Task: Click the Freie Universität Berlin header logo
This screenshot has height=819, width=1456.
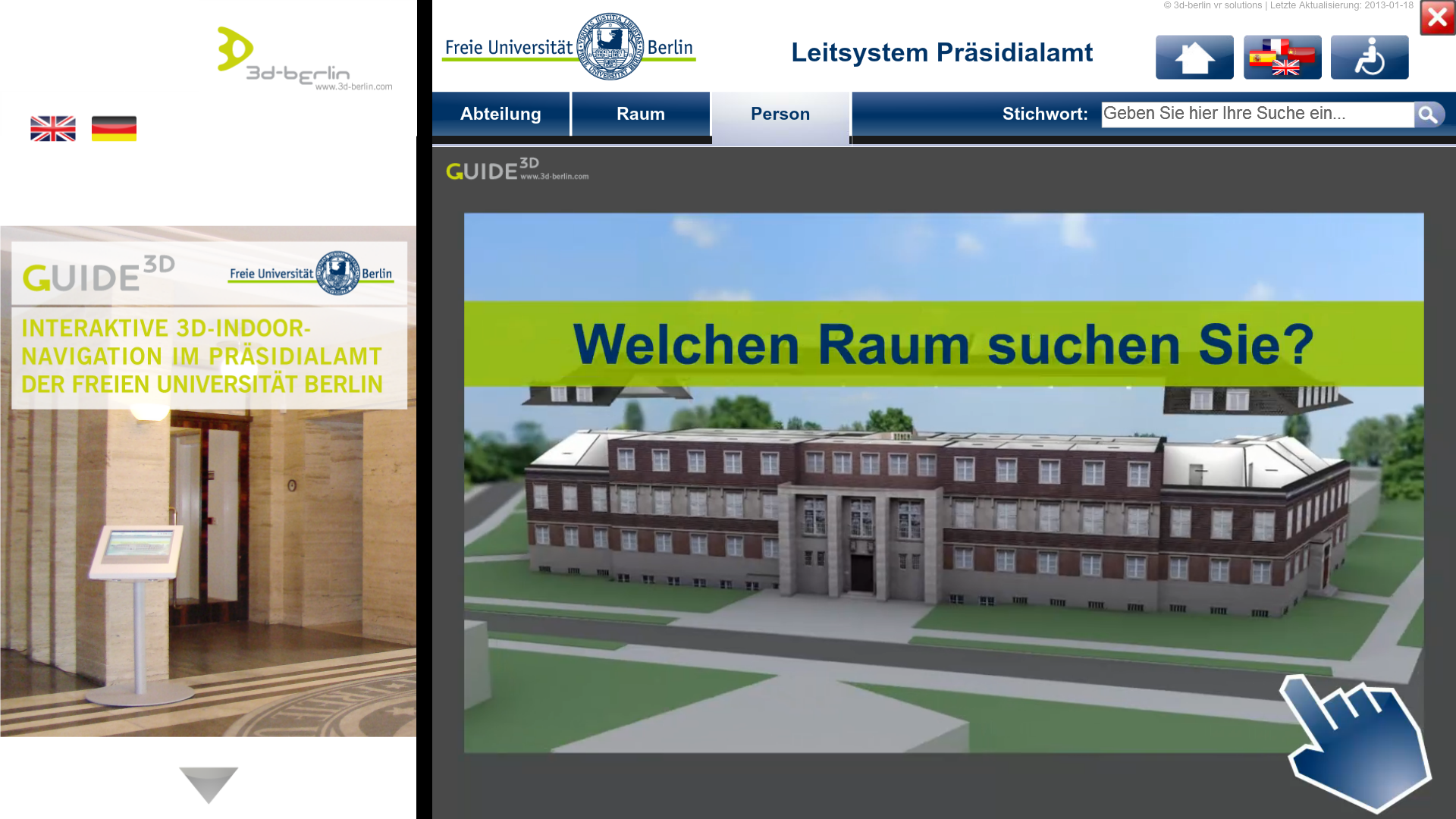Action: pyautogui.click(x=569, y=47)
